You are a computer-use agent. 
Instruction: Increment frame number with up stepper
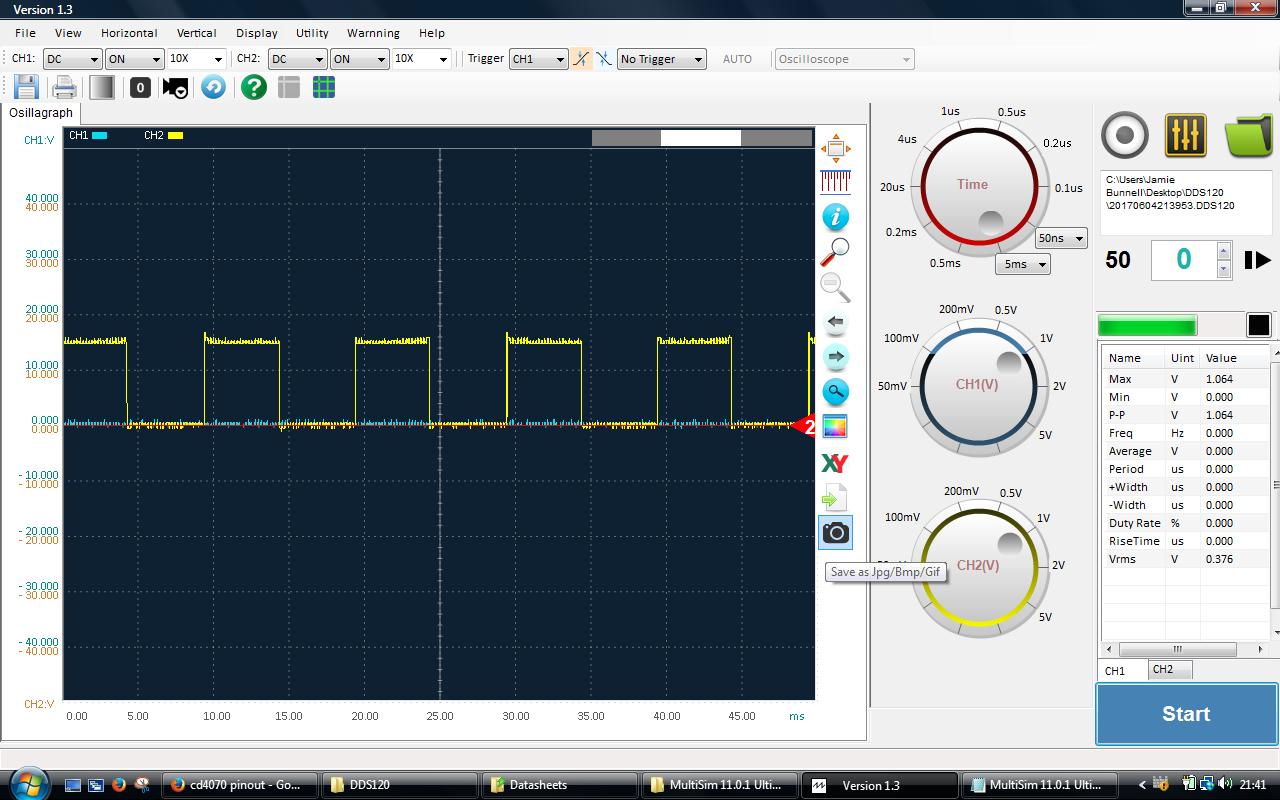[1223, 250]
